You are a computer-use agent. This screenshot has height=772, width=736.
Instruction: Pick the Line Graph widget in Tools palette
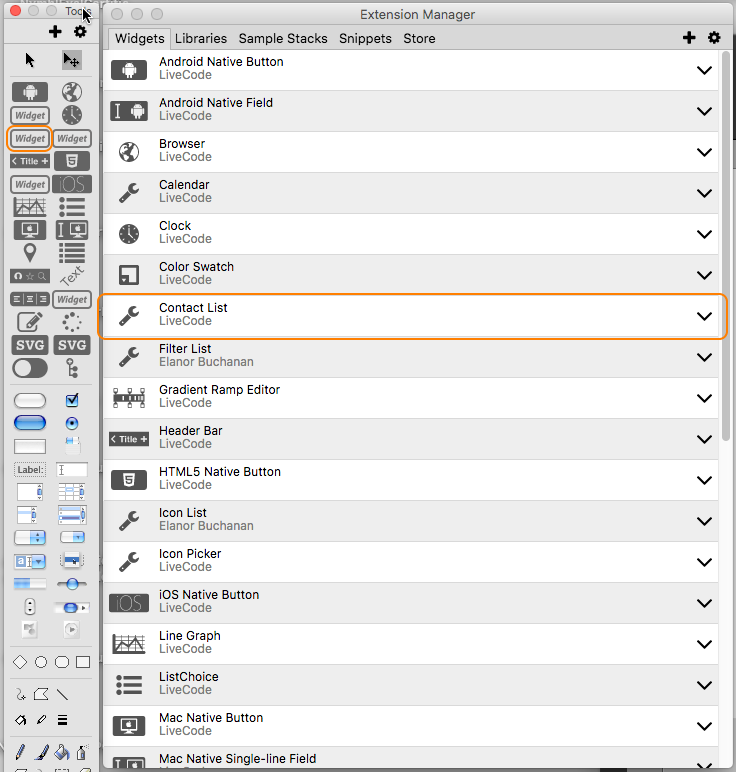tap(30, 207)
